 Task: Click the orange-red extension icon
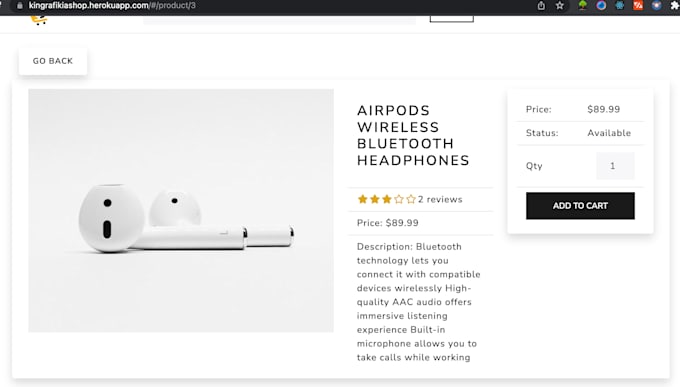coord(638,5)
